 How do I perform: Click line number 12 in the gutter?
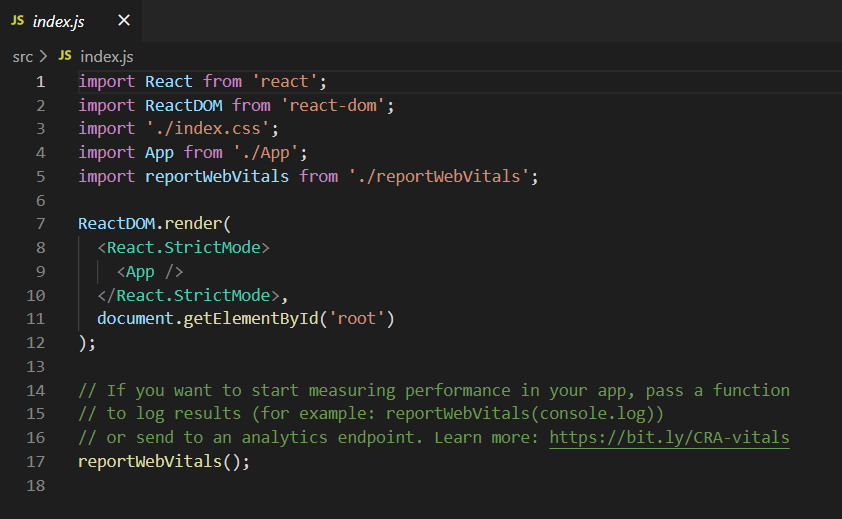tap(35, 342)
